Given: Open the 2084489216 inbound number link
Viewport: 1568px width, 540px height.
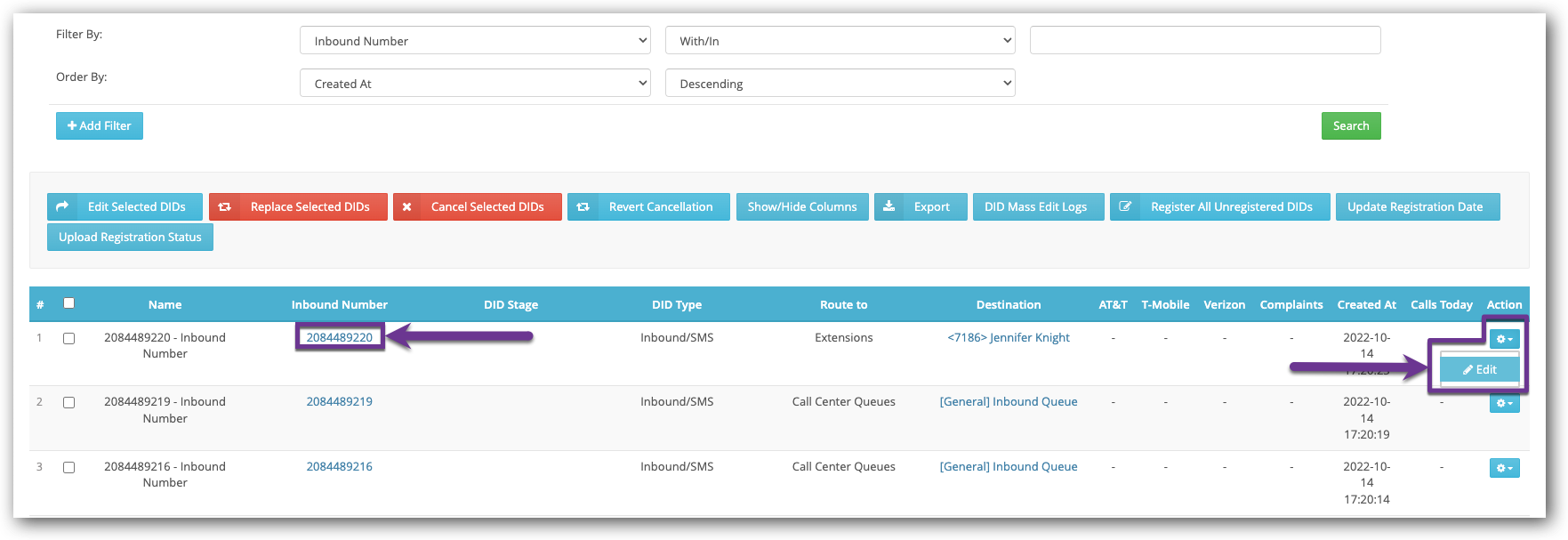Looking at the screenshot, I should [339, 466].
